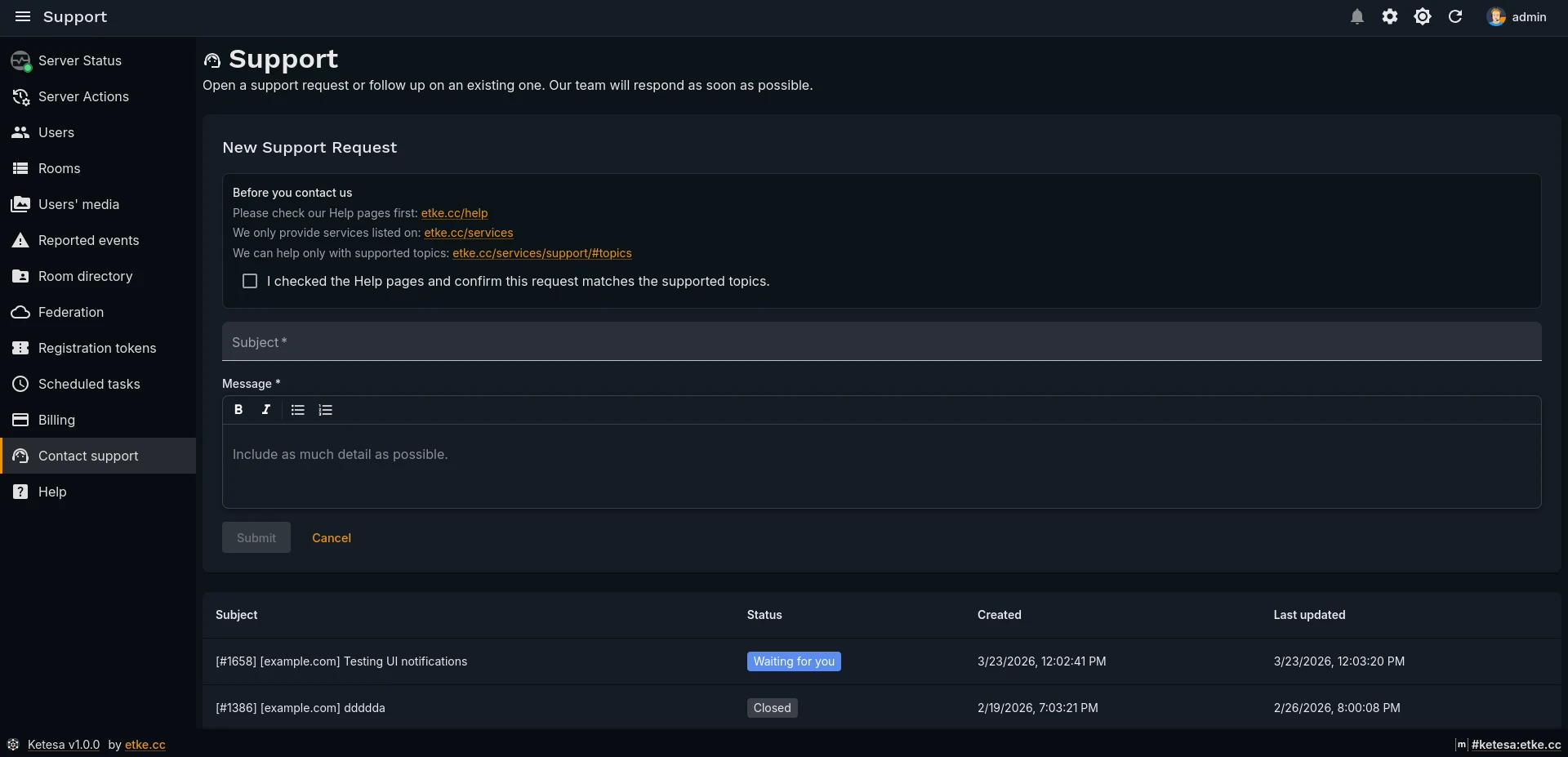Image resolution: width=1568 pixels, height=757 pixels.
Task: Click the refresh icon in top bar
Action: (1455, 16)
